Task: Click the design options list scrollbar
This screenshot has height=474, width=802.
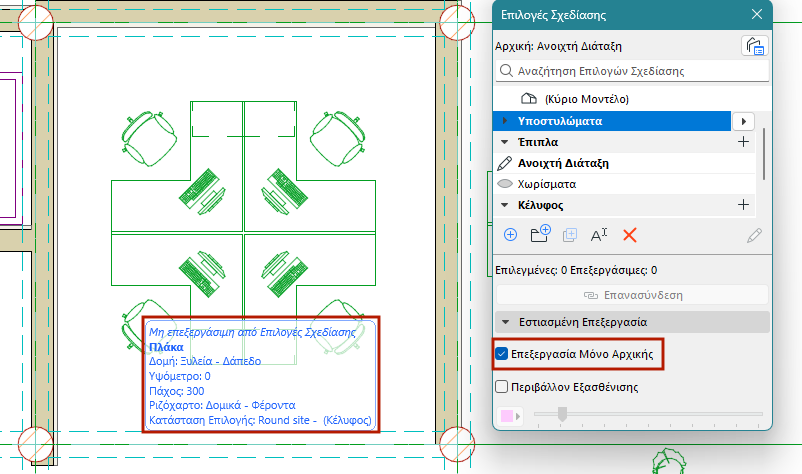Action: click(x=764, y=154)
